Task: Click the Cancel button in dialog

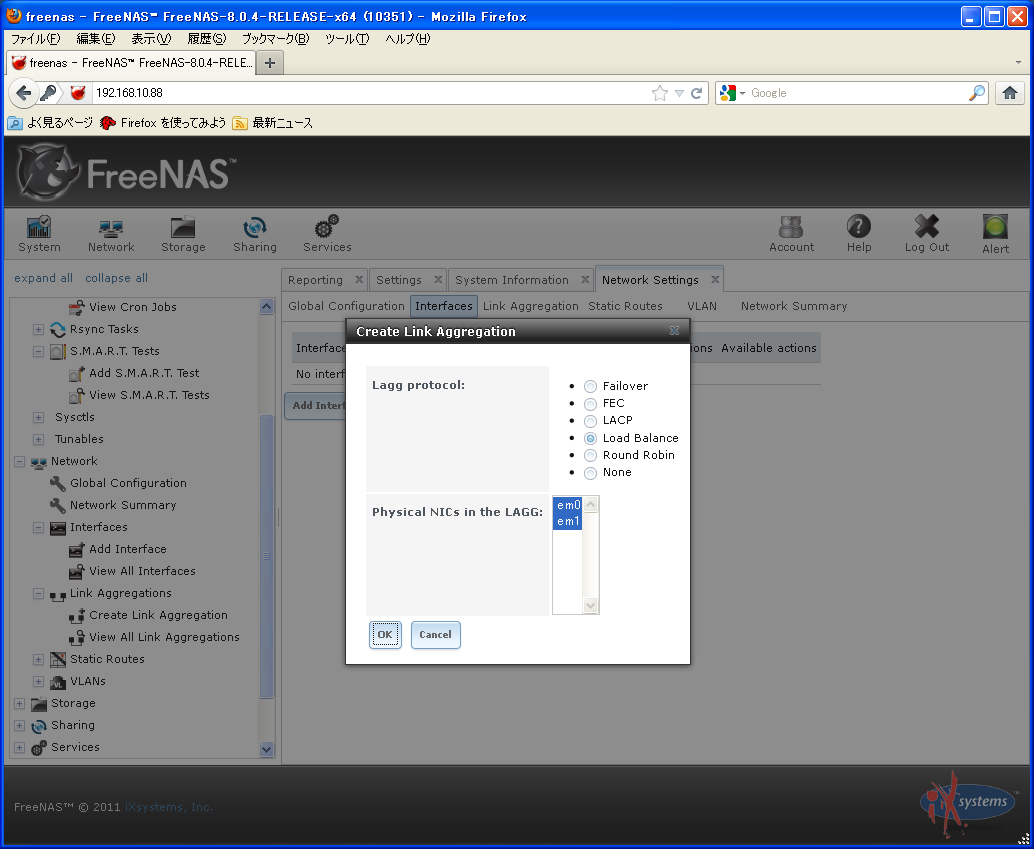Action: 435,635
